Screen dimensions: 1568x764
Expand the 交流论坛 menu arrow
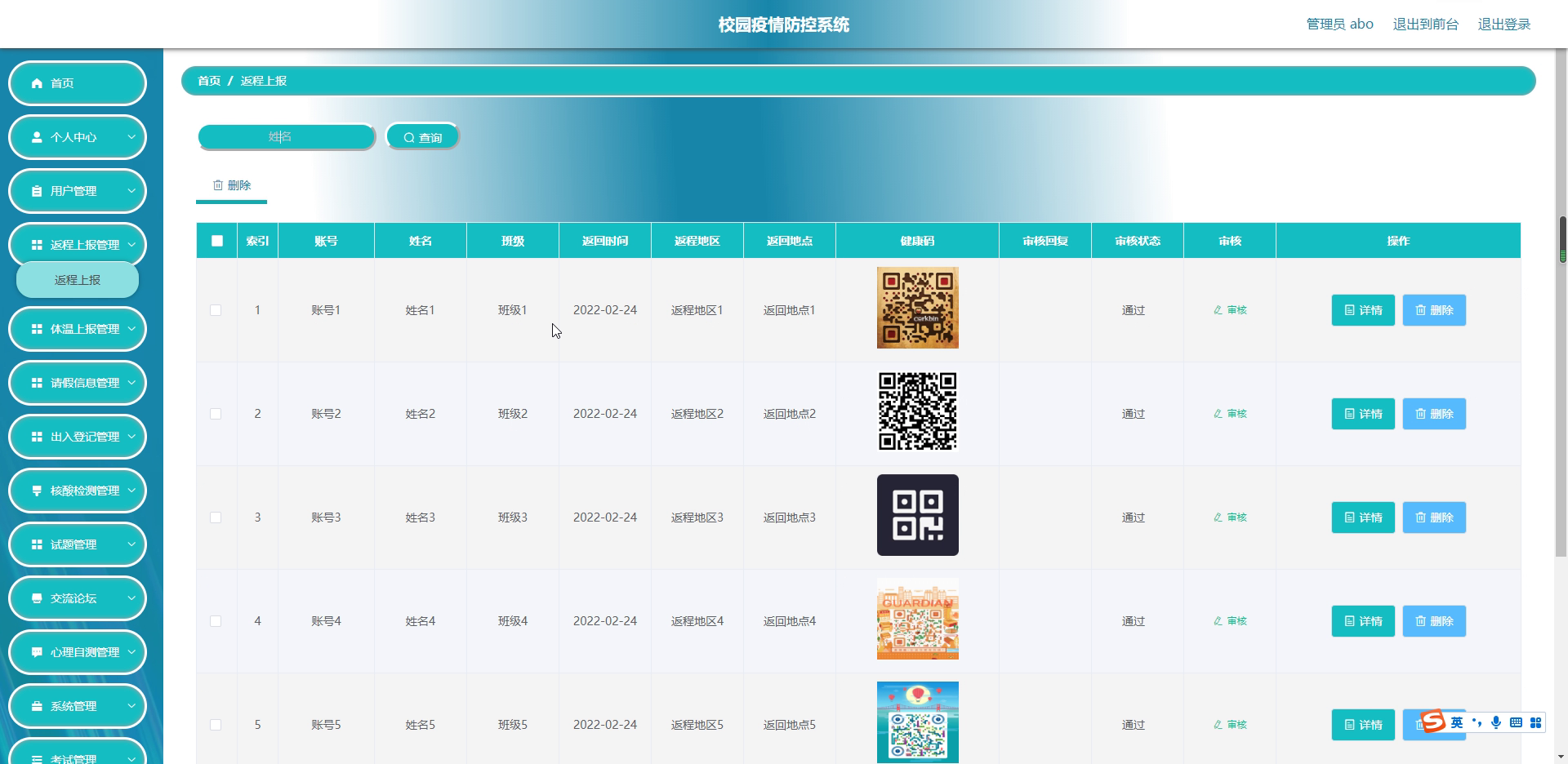(x=131, y=598)
